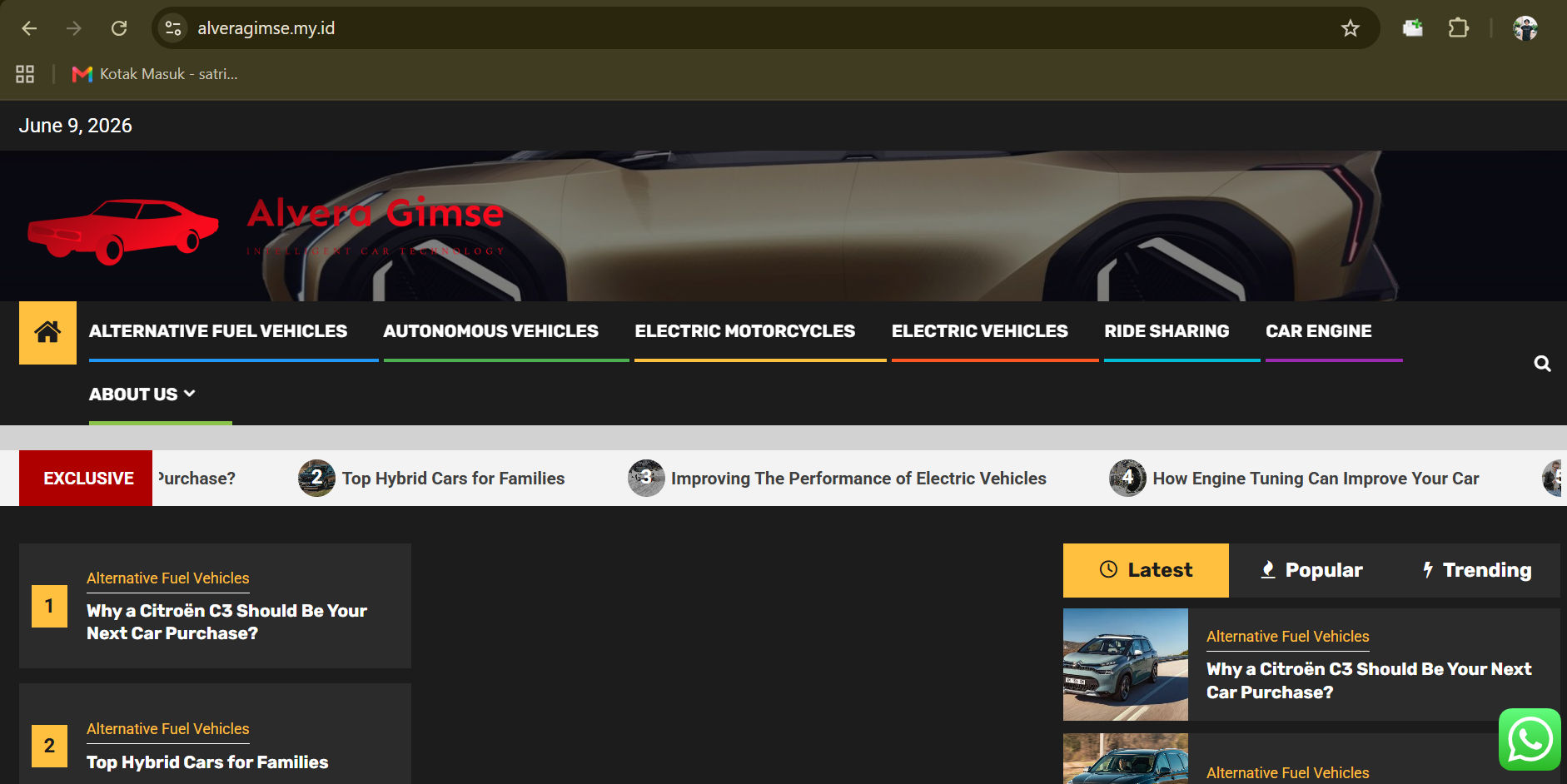Click Alternative Fuel Vehicles tag above item 1
The height and width of the screenshot is (784, 1567).
coord(168,578)
